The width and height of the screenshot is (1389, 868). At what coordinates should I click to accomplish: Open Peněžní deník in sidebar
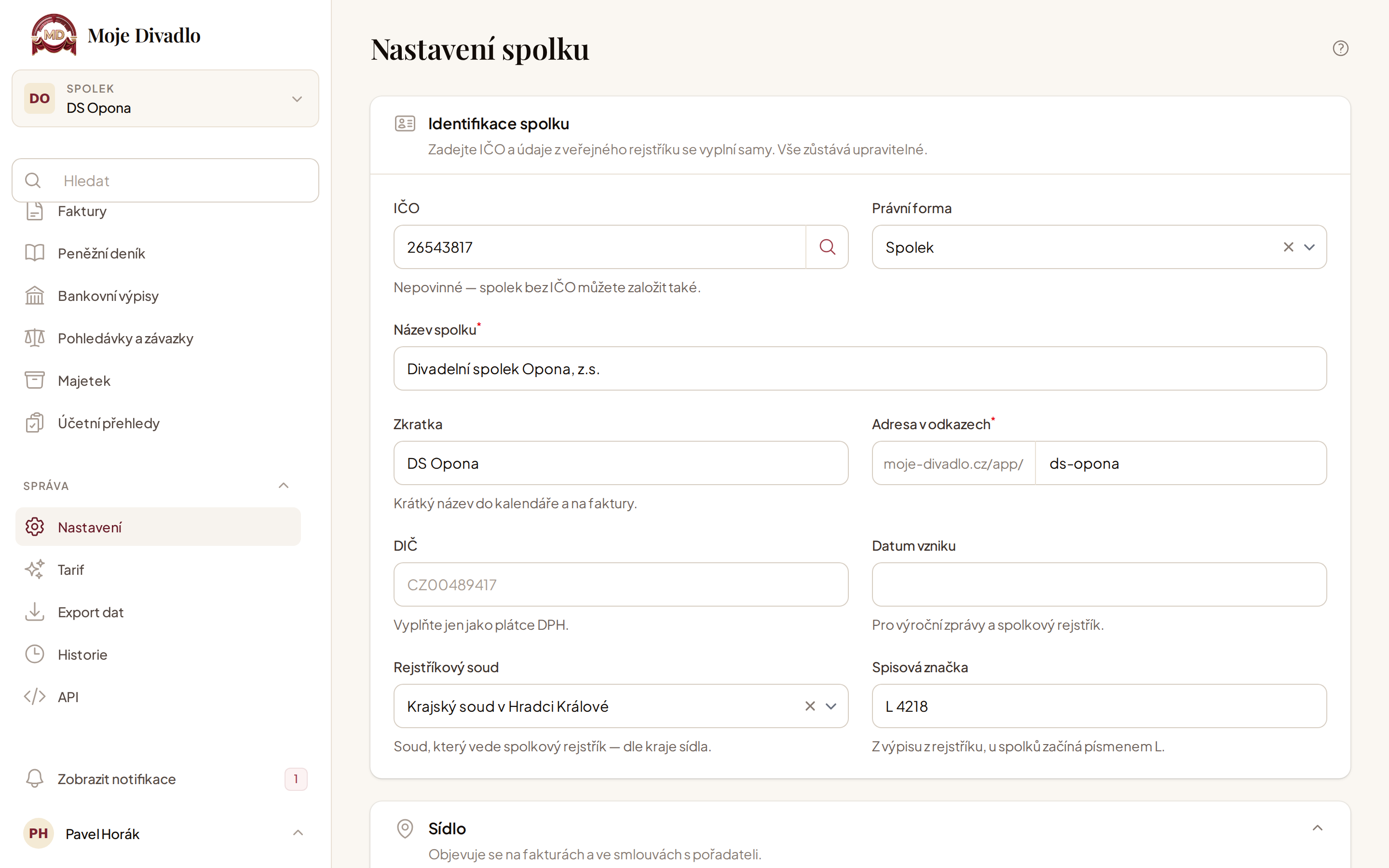click(x=158, y=253)
